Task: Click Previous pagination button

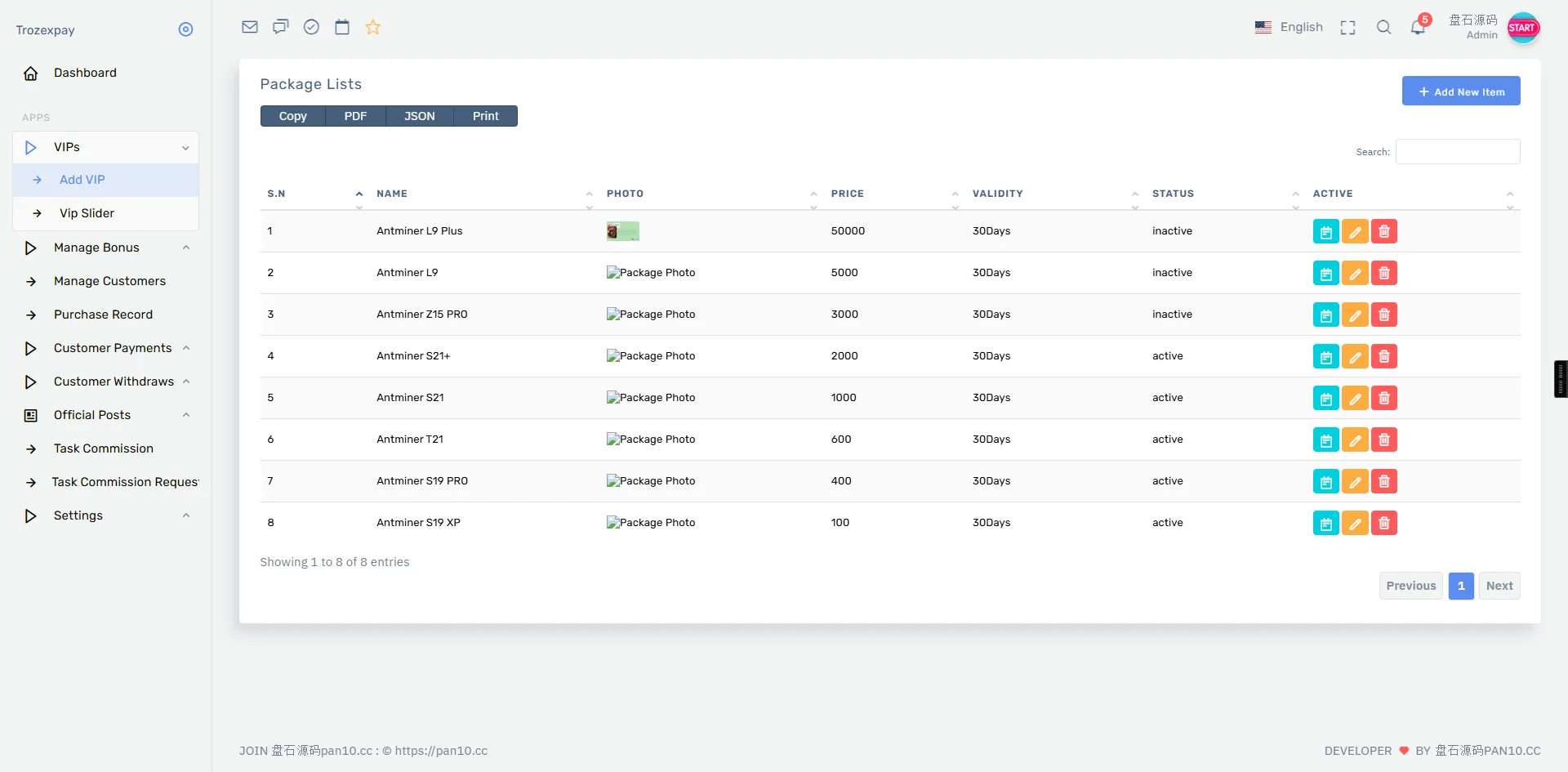Action: click(x=1410, y=586)
